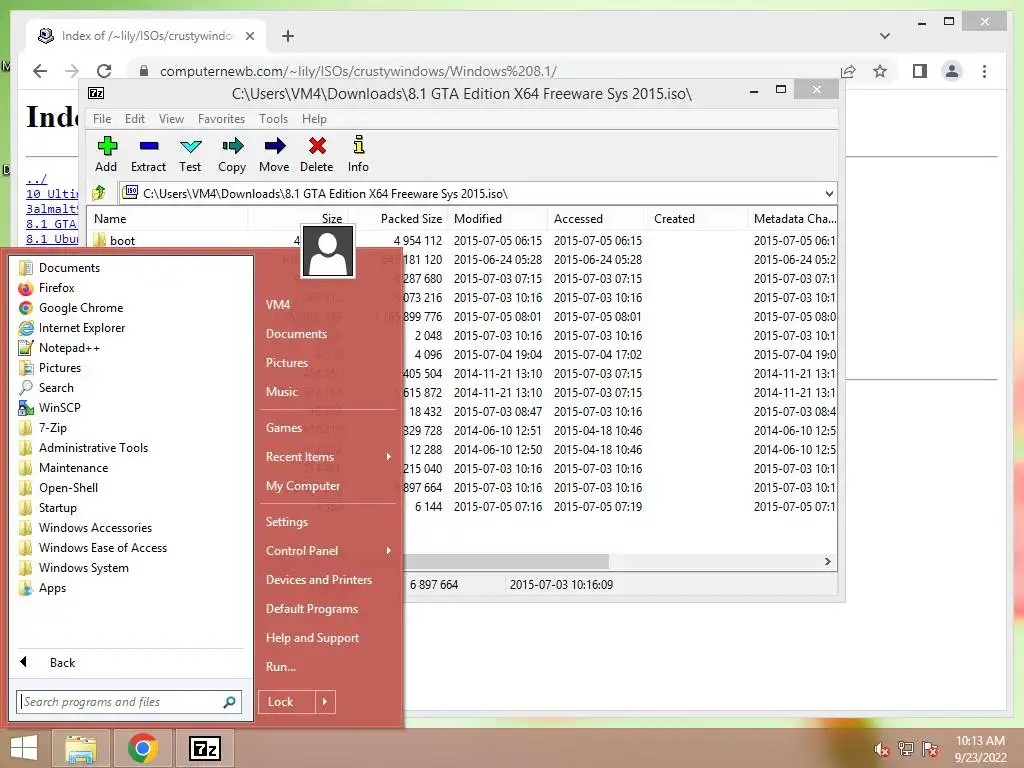1024x768 pixels.
Task: Go up one folder with the up-arrow icon
Action: pos(99,193)
